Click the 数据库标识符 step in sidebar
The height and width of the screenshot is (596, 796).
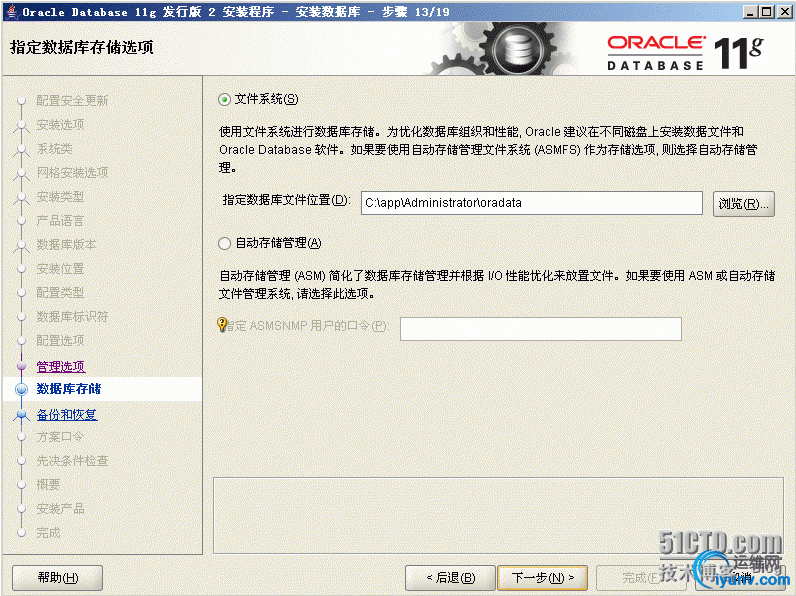[72, 317]
